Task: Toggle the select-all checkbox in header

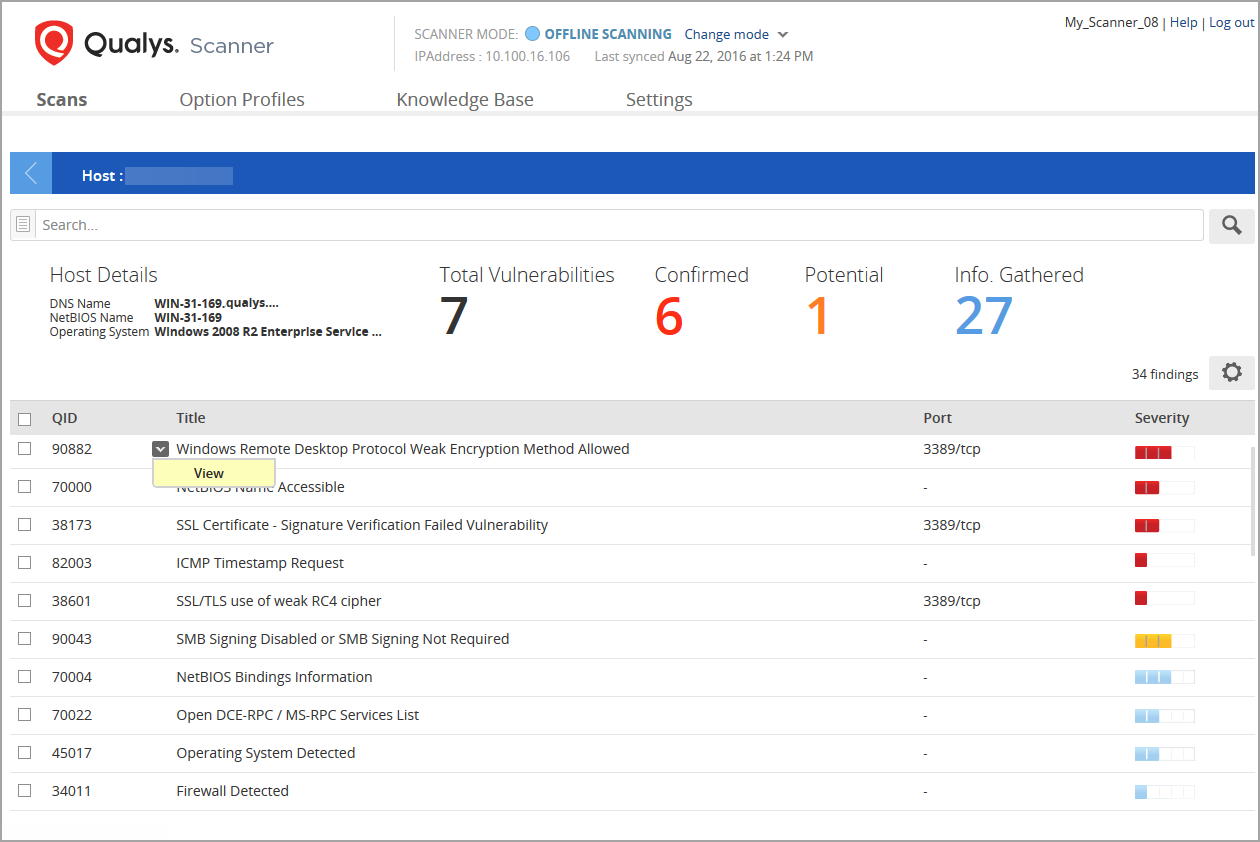Action: point(25,419)
